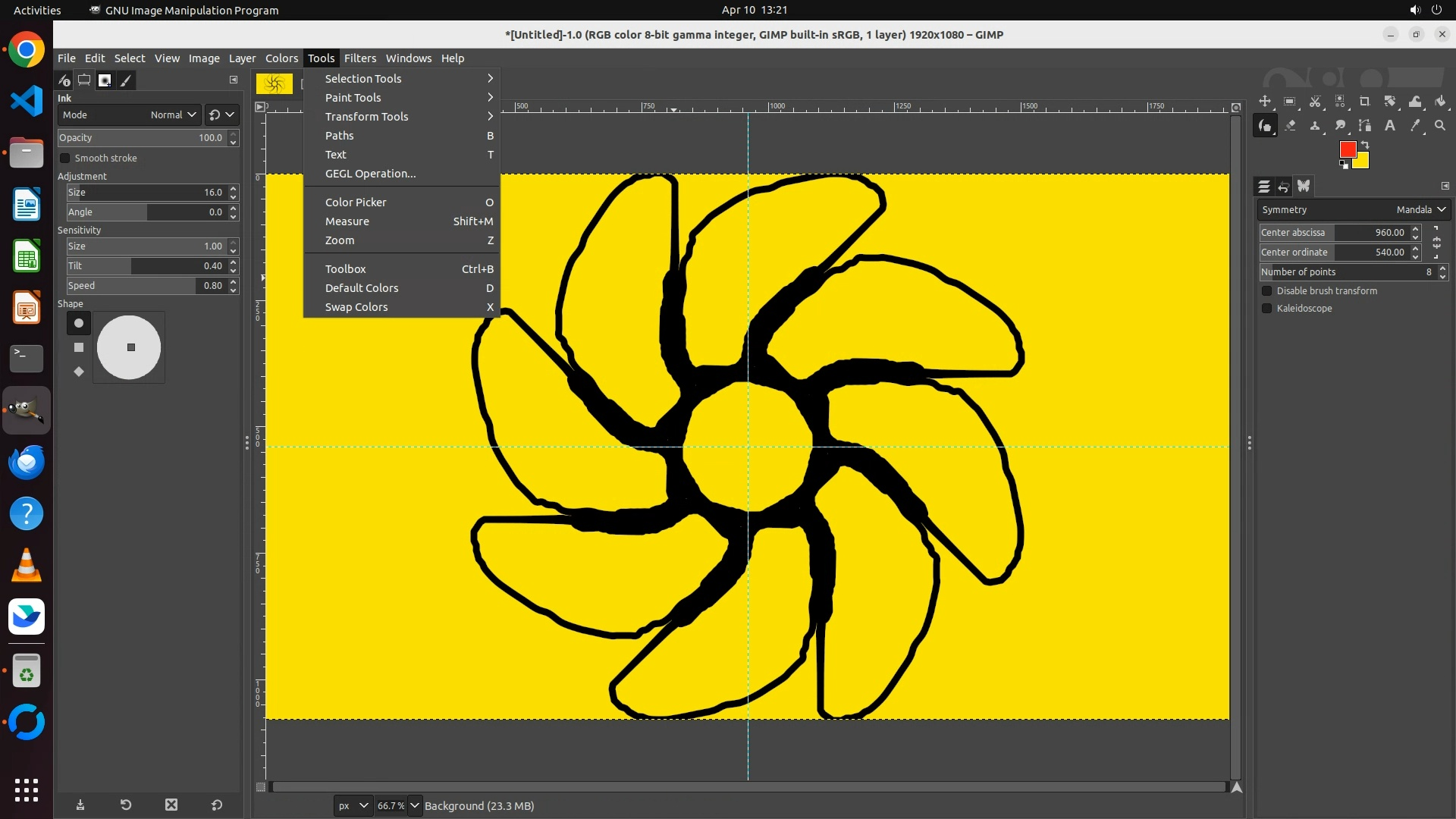
Task: Enable Disable brush transform checkbox
Action: [1266, 291]
